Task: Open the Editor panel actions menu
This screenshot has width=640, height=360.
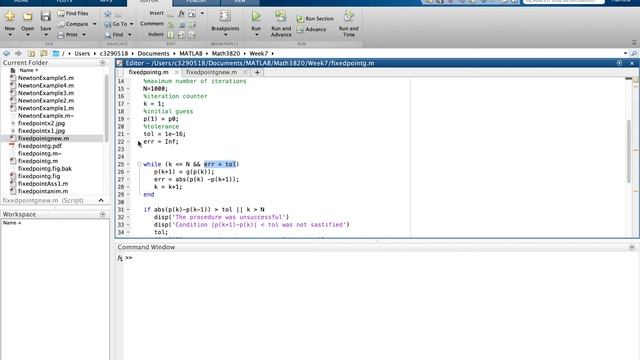Action: [620, 63]
